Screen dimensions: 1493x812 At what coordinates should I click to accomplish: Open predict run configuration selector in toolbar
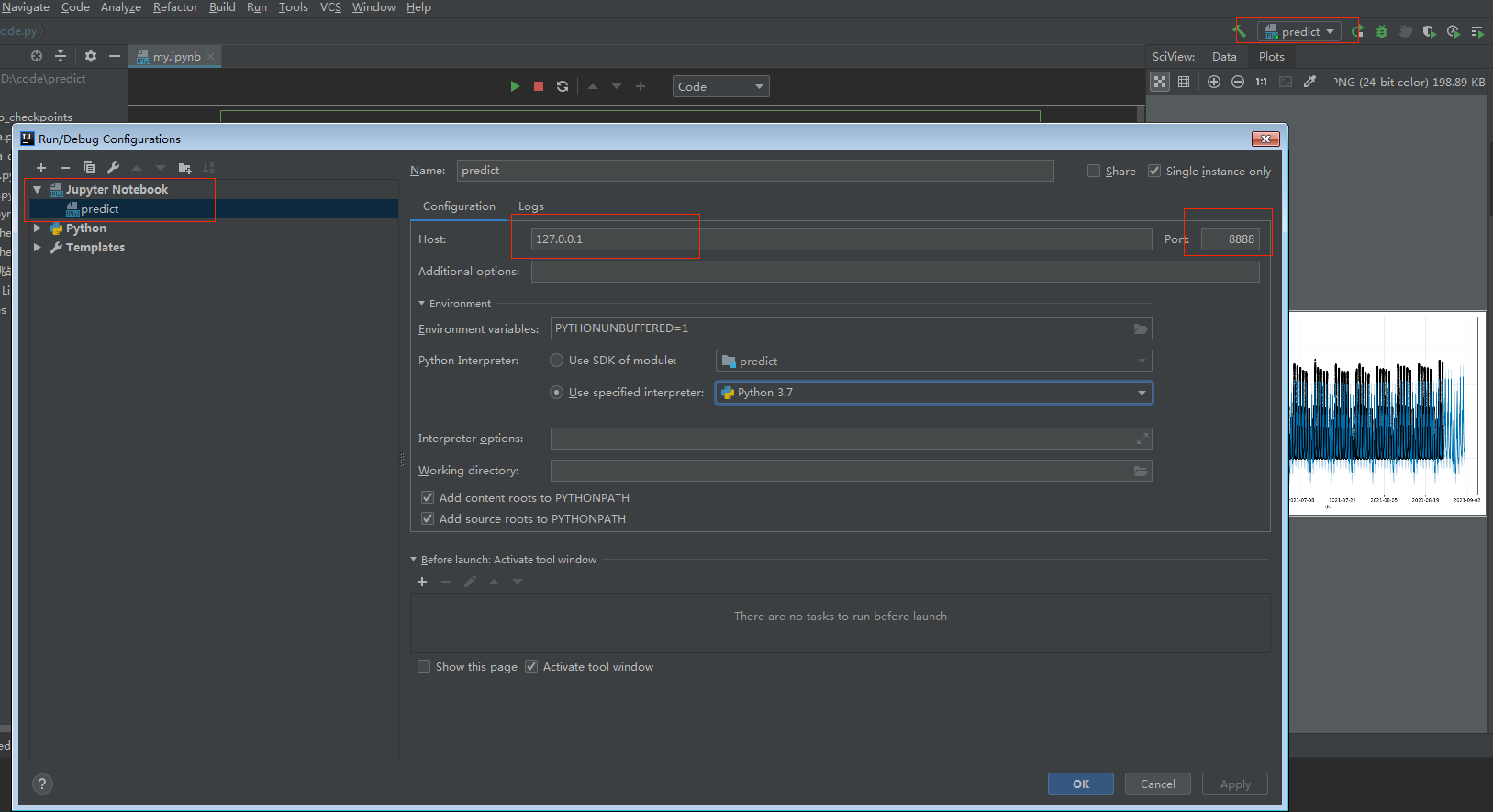pyautogui.click(x=1299, y=31)
